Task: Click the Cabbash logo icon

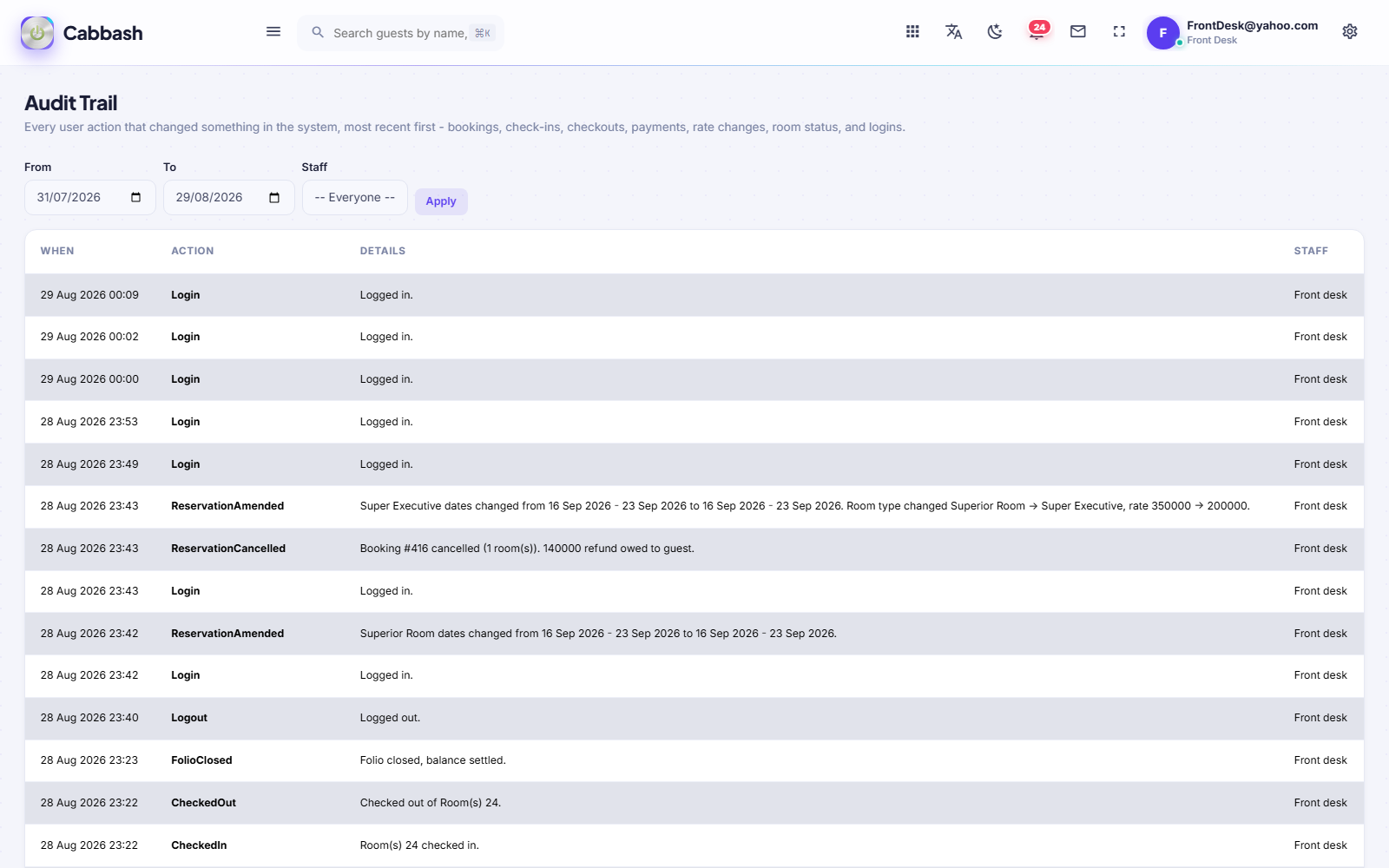Action: coord(37,33)
